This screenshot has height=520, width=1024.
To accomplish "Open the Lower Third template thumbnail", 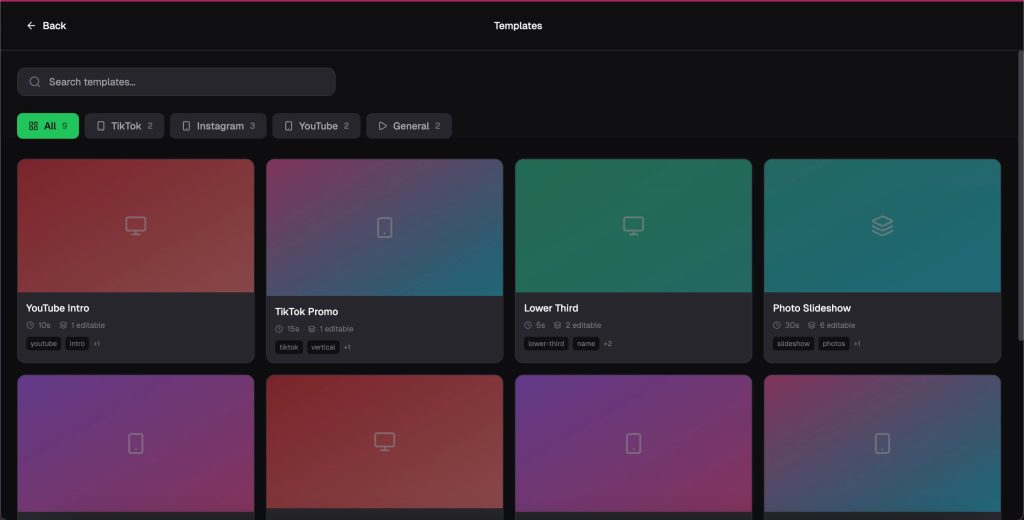I will point(633,225).
